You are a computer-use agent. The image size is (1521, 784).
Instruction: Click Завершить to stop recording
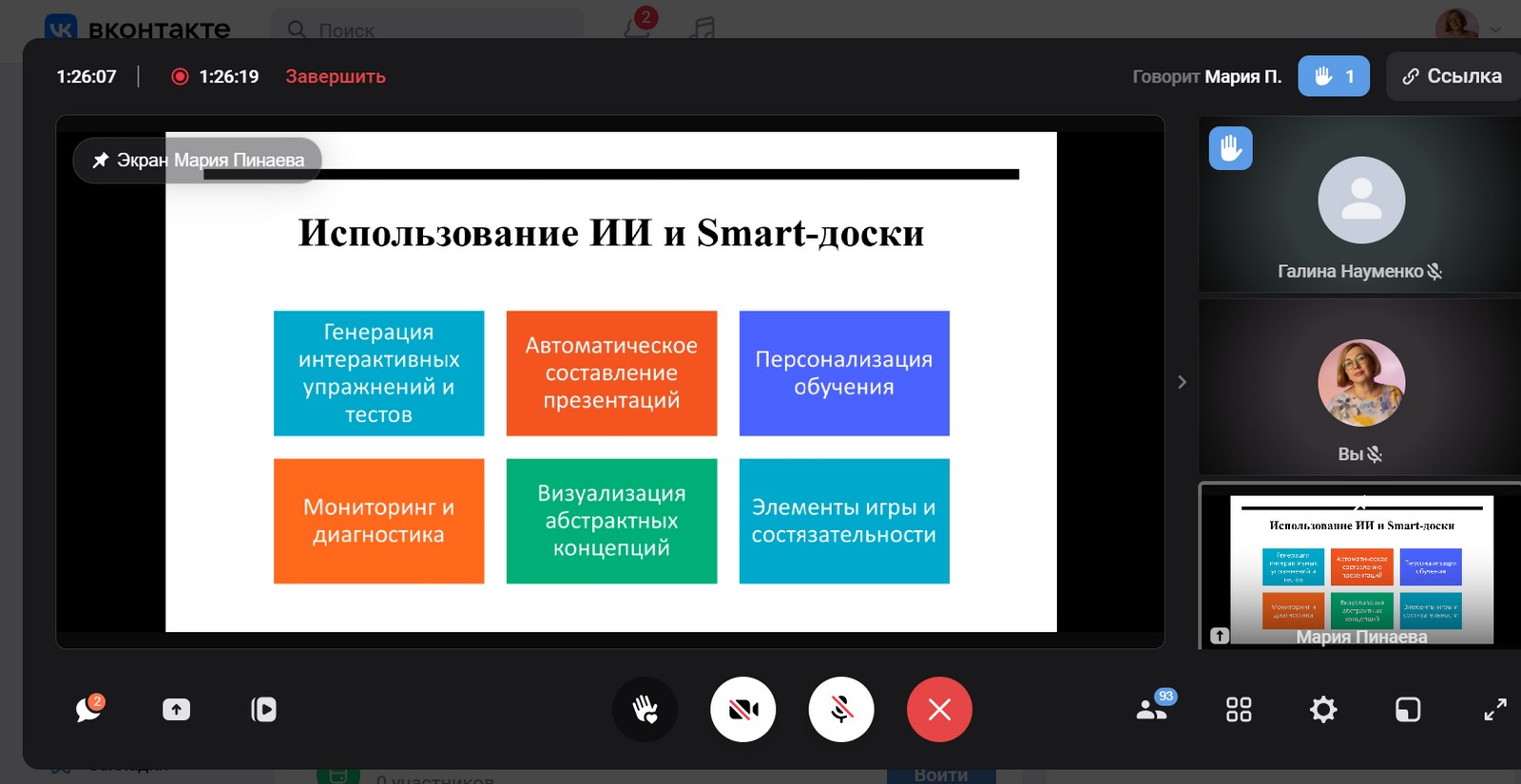(336, 76)
